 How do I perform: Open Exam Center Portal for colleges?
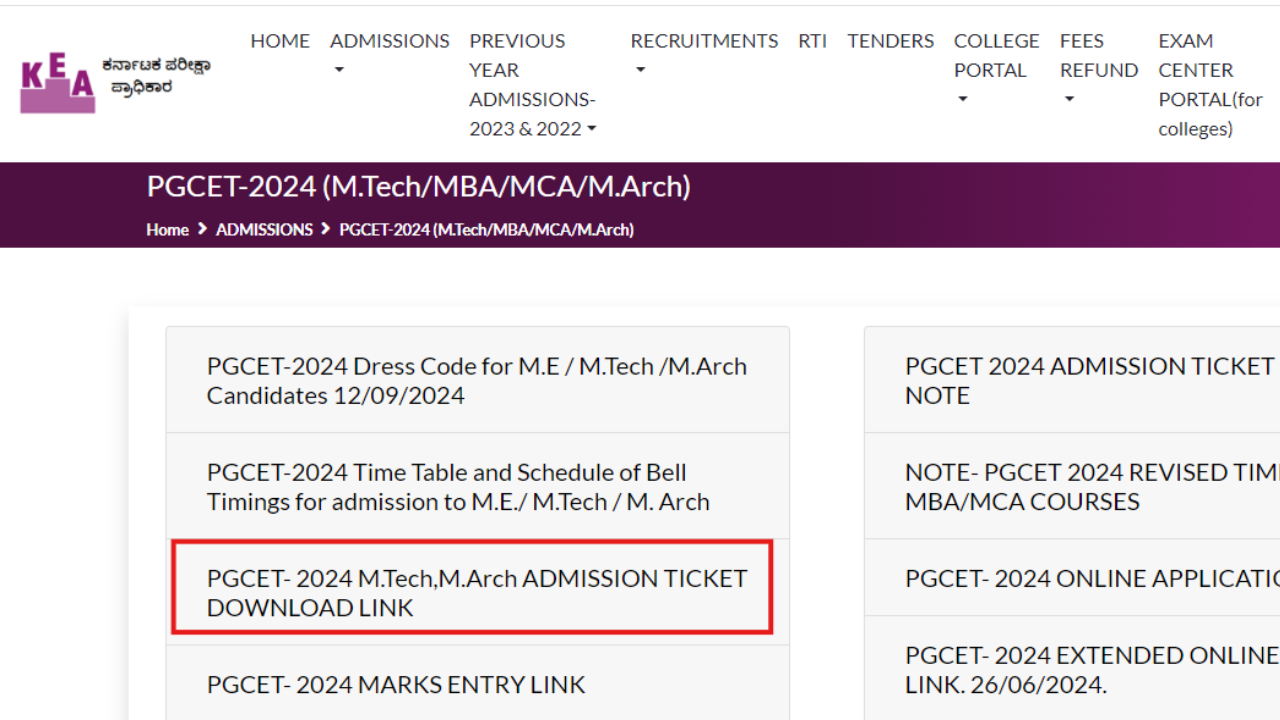1210,85
